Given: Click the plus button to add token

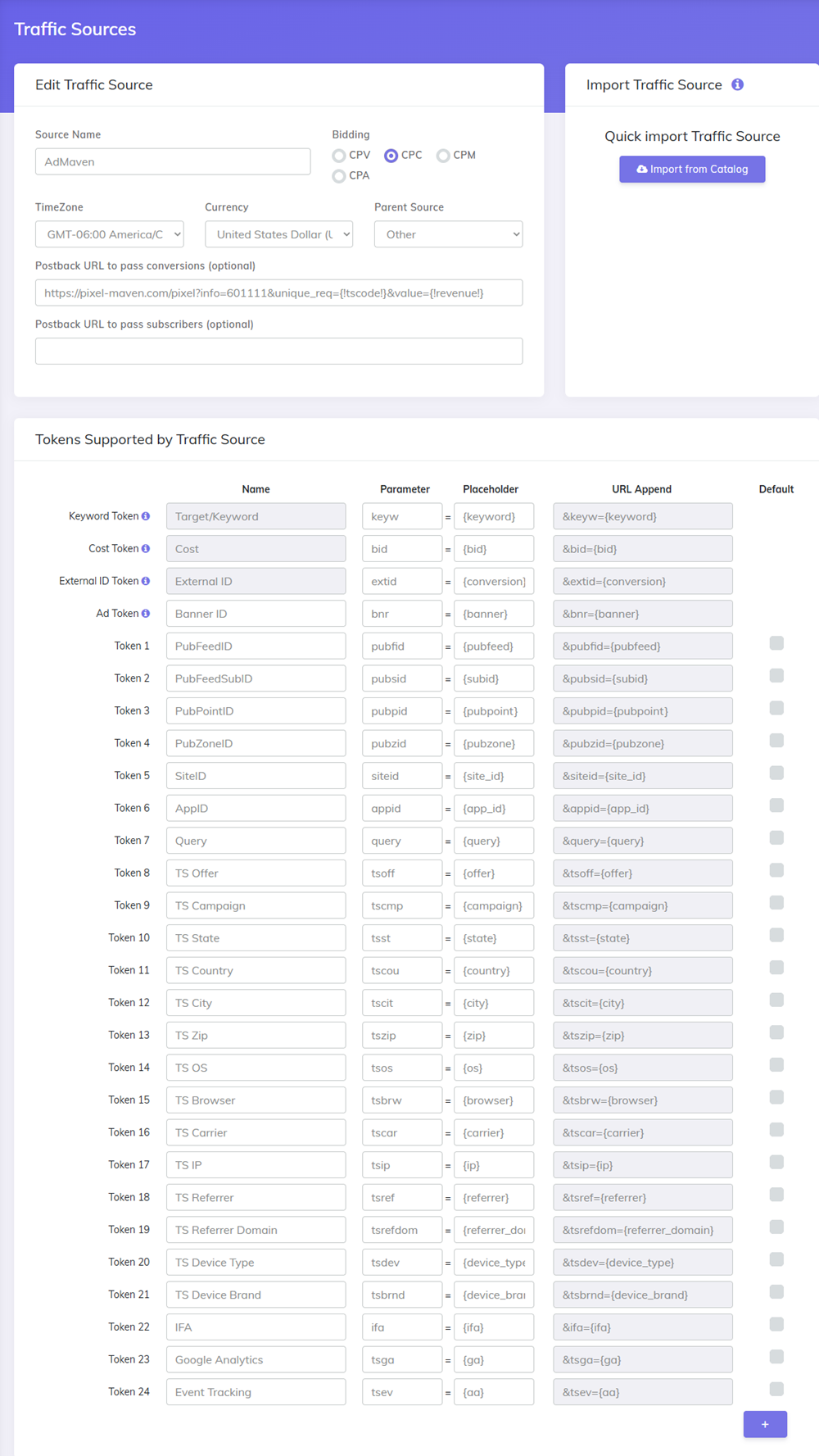Looking at the screenshot, I should 765,1424.
